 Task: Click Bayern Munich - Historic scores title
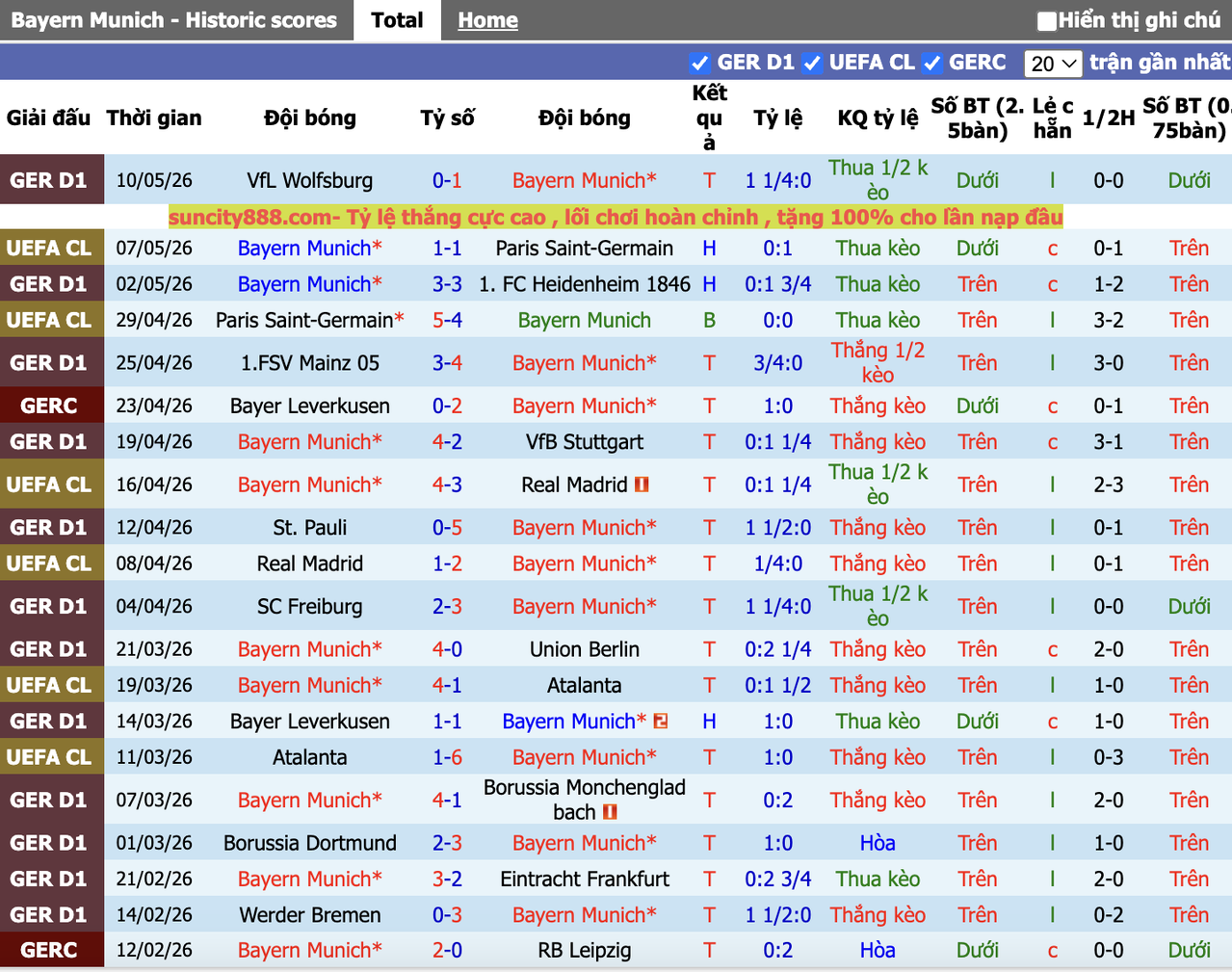174,20
